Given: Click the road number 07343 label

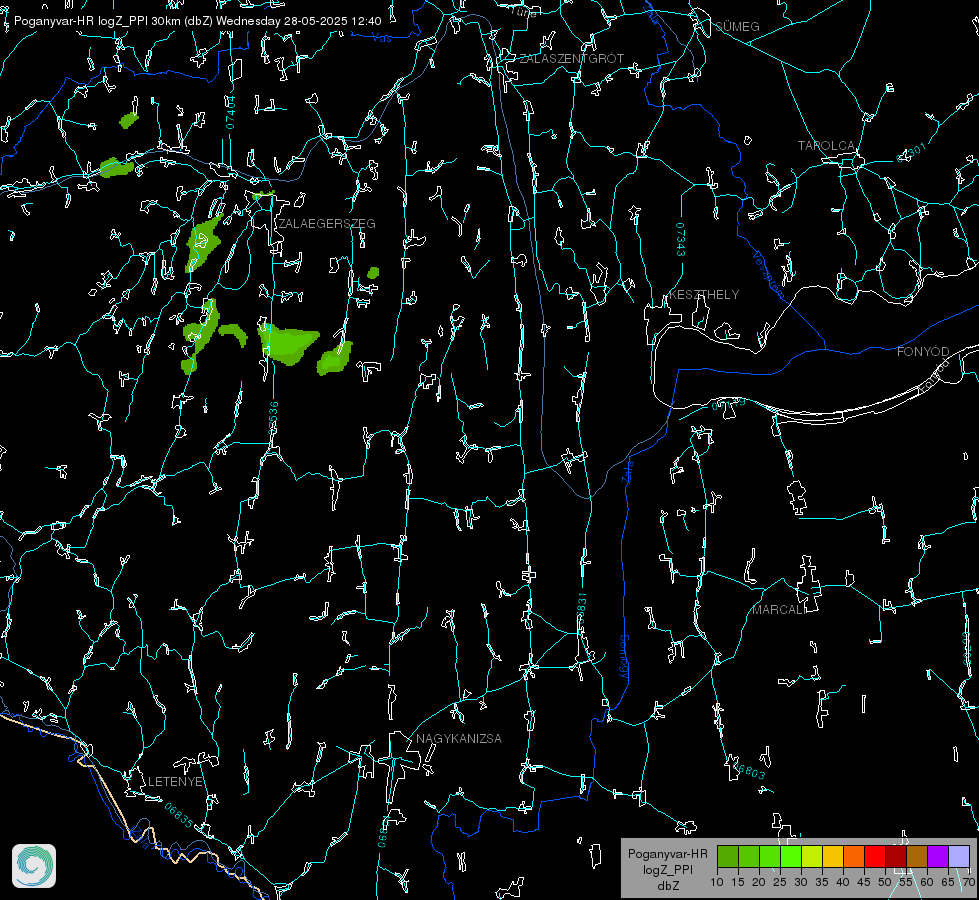Looking at the screenshot, I should point(681,240).
